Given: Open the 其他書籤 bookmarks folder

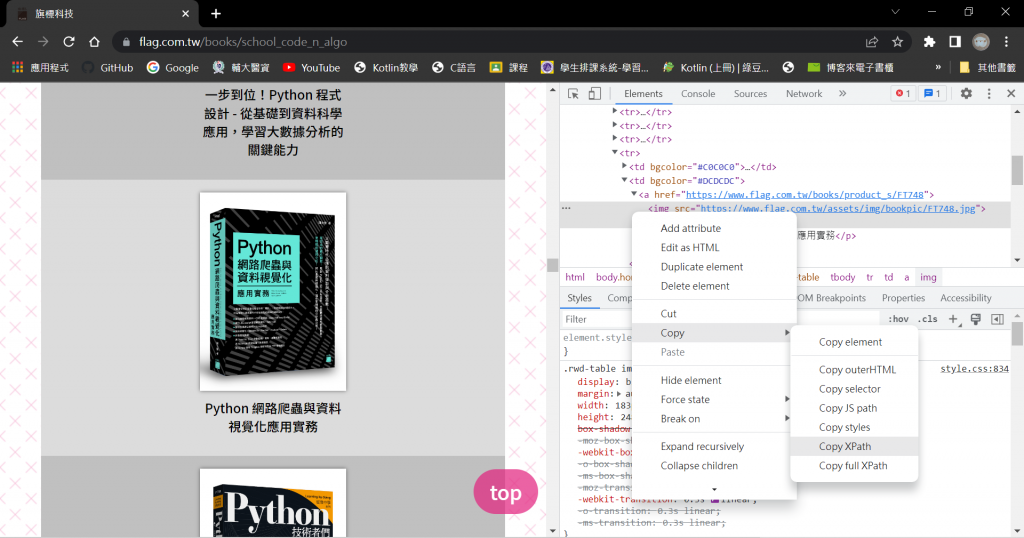Looking at the screenshot, I should click(987, 67).
